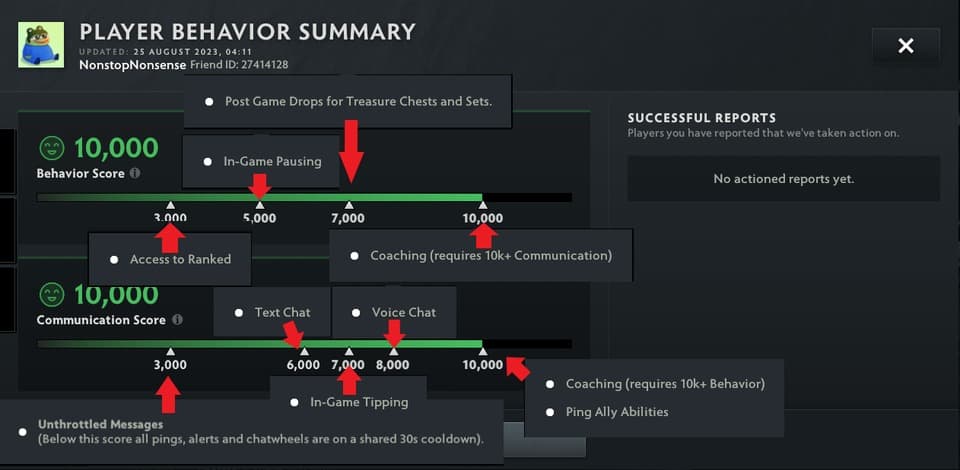The height and width of the screenshot is (470, 960).
Task: Click the No actioned reports yet box
Action: coord(783,179)
